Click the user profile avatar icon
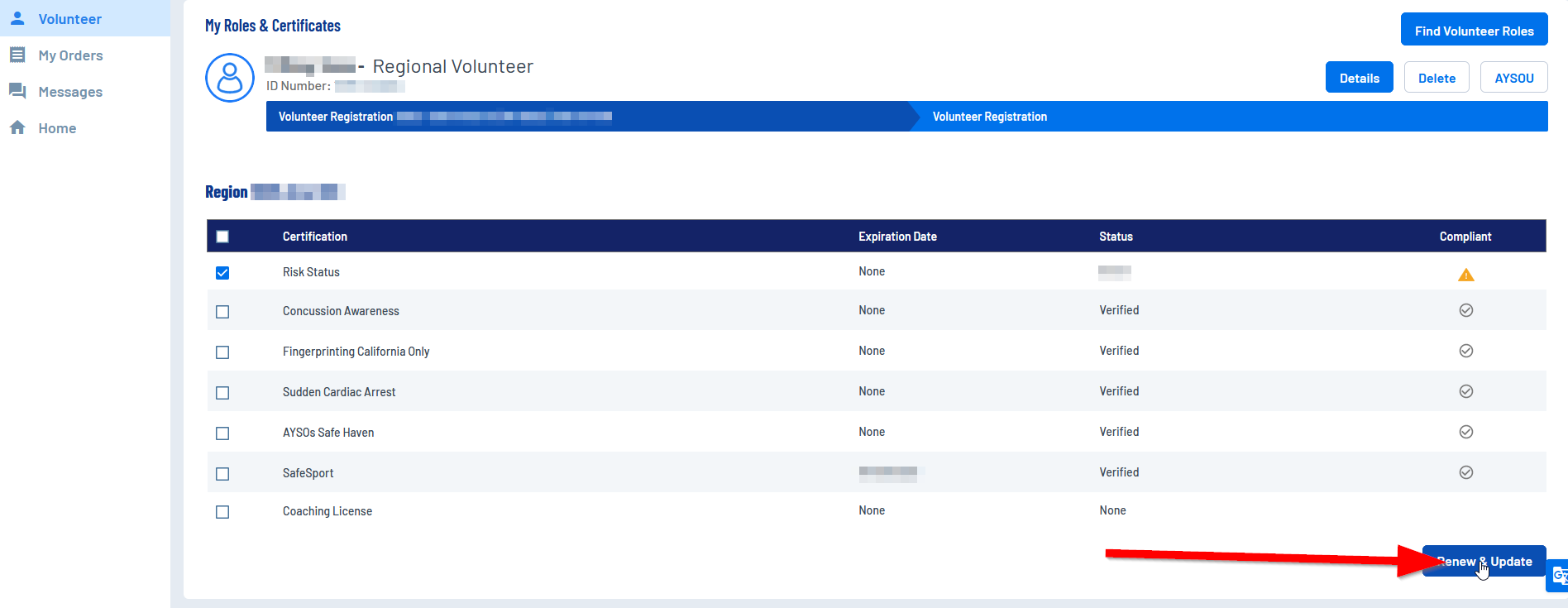1568x608 pixels. [x=229, y=78]
